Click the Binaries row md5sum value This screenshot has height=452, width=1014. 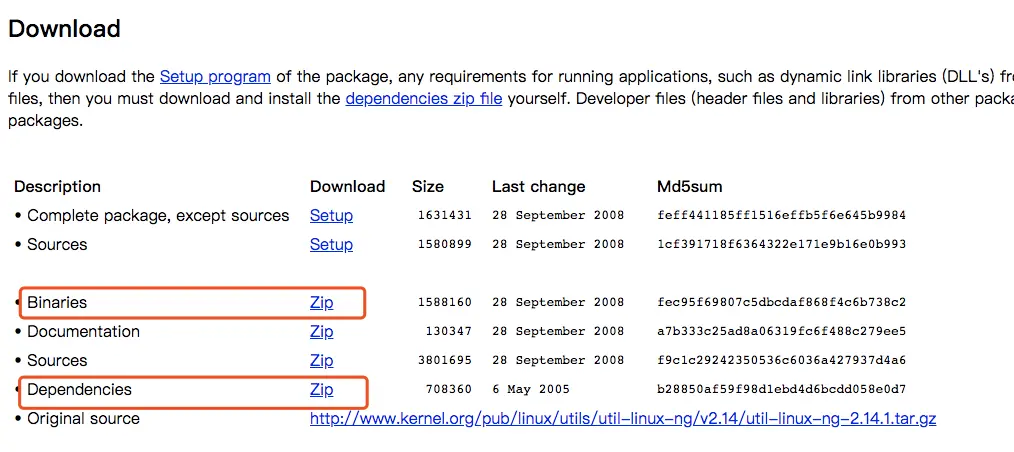781,302
